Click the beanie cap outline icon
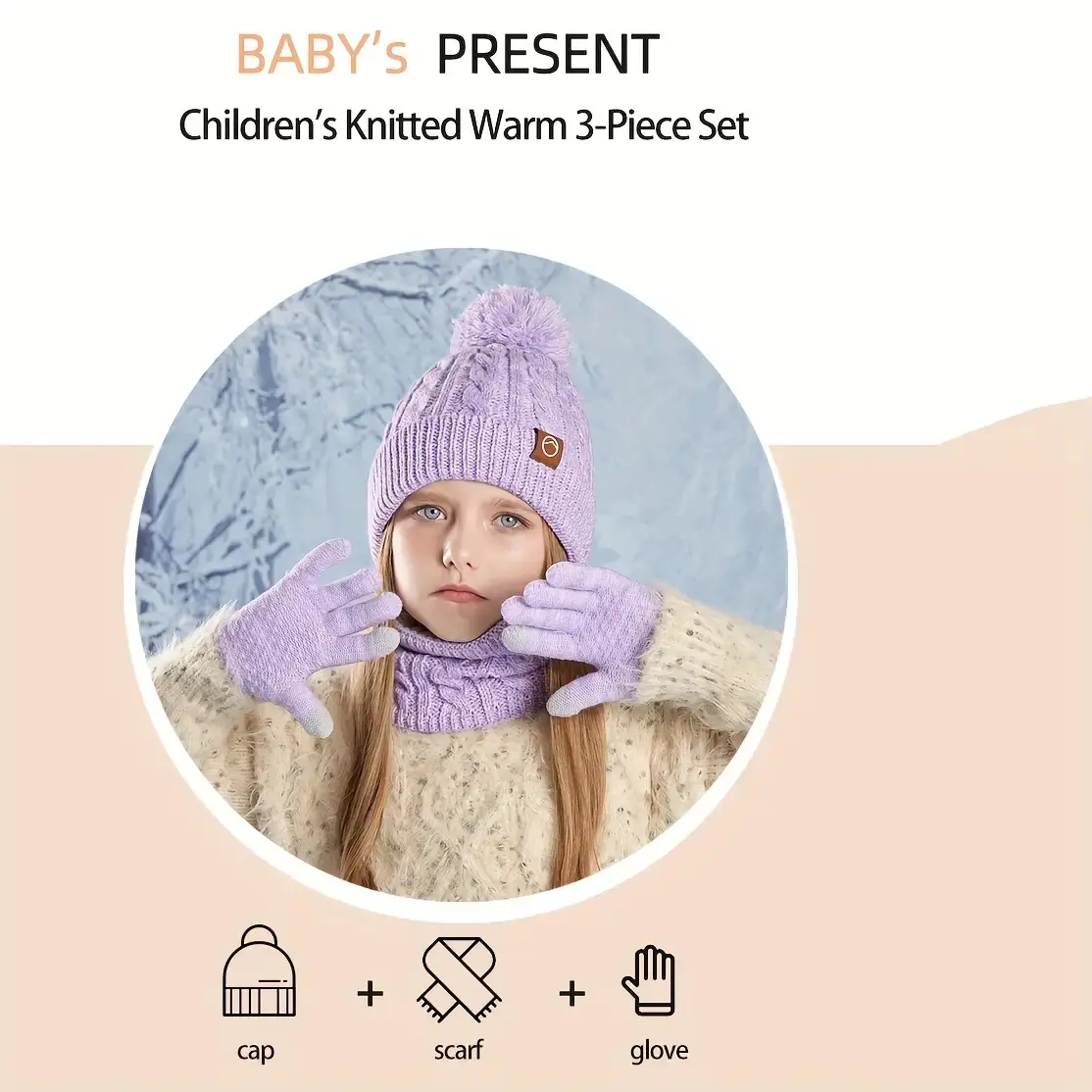Screen dimensions: 1092x1092 pos(259,970)
